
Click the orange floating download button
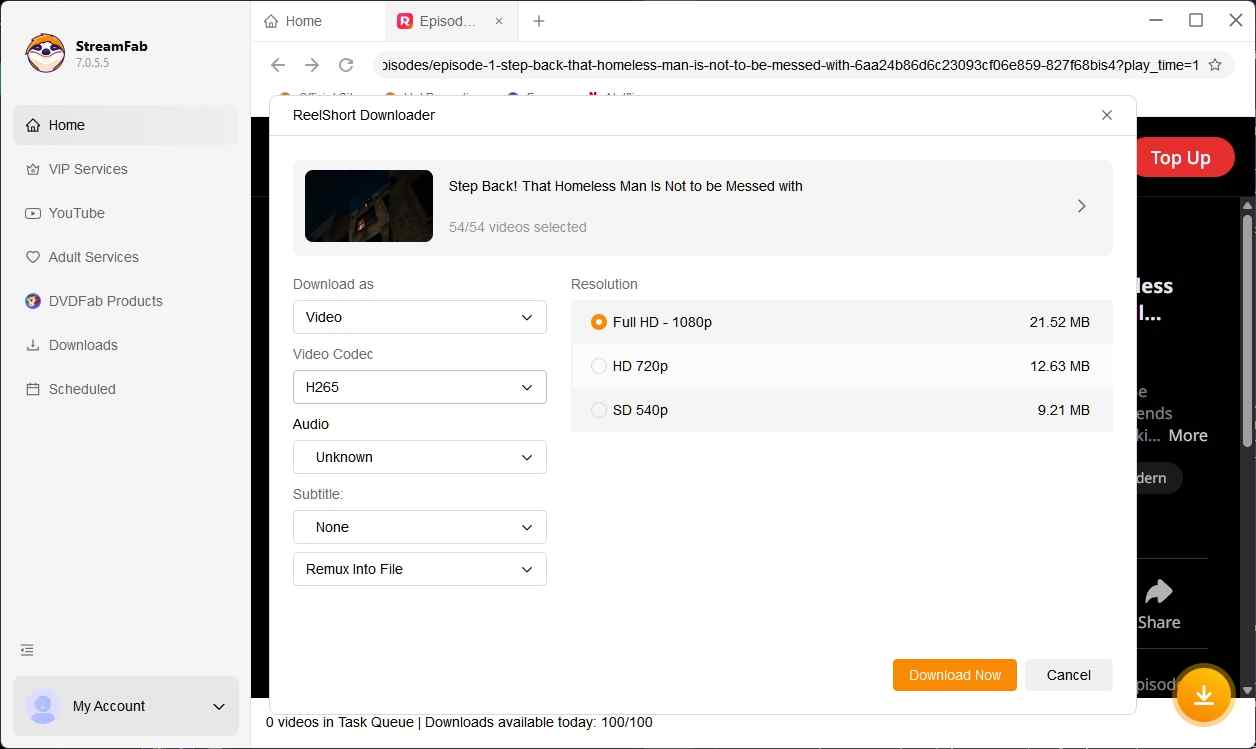point(1204,694)
